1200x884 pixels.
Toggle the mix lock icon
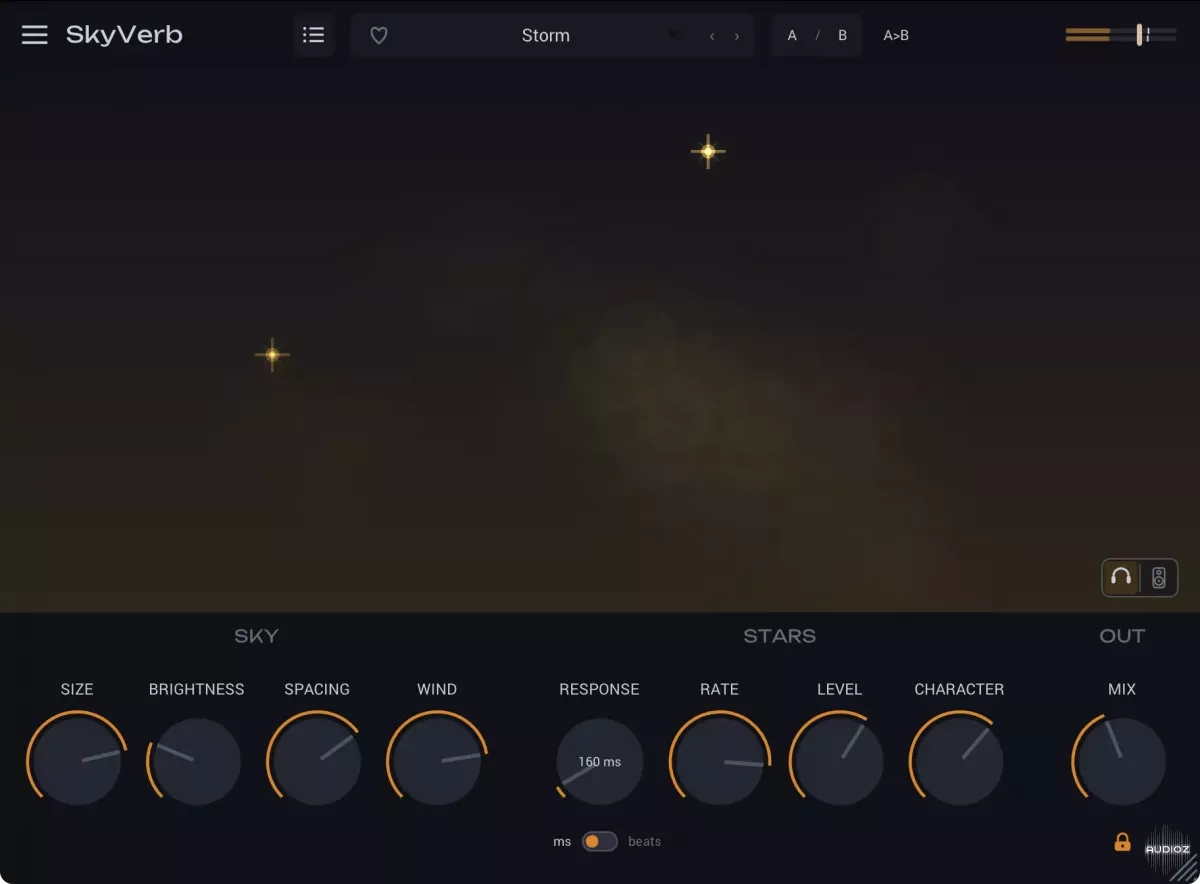[1122, 842]
